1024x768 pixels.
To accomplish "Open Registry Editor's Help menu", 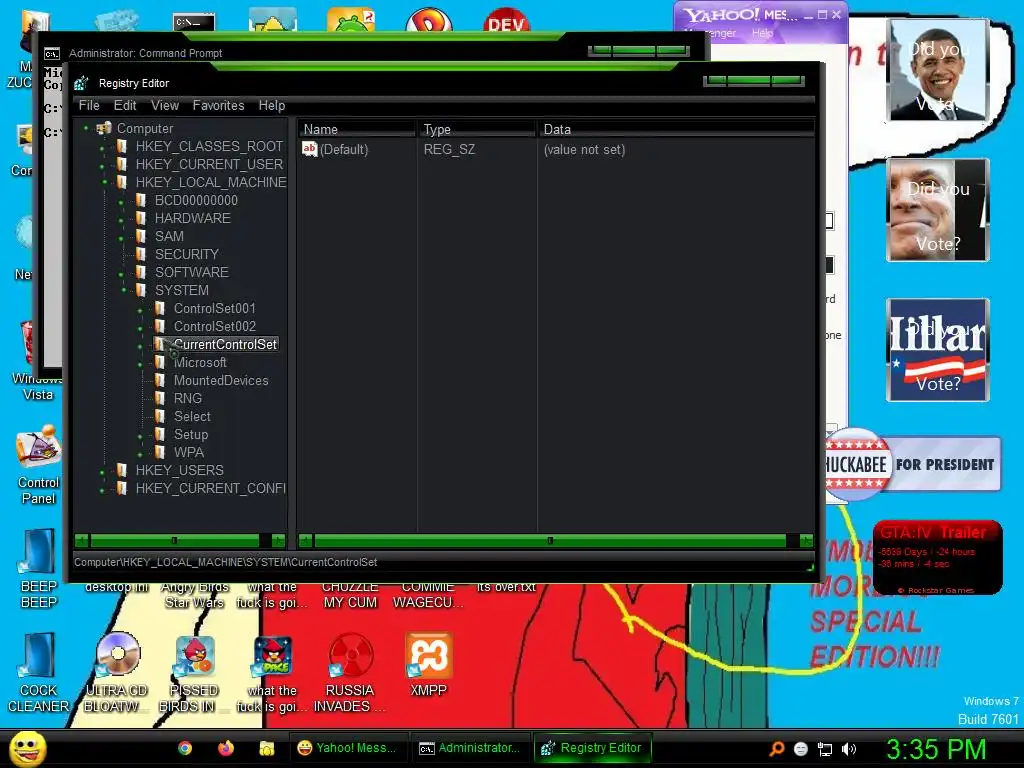I will (272, 105).
